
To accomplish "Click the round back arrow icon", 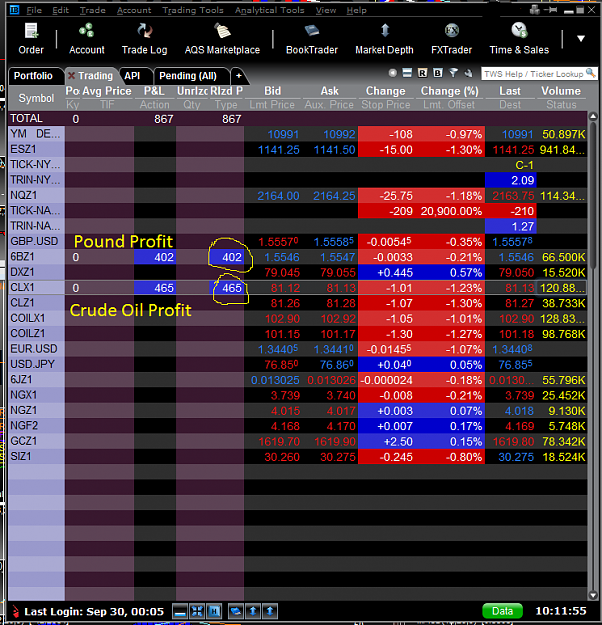I will pos(393,73).
